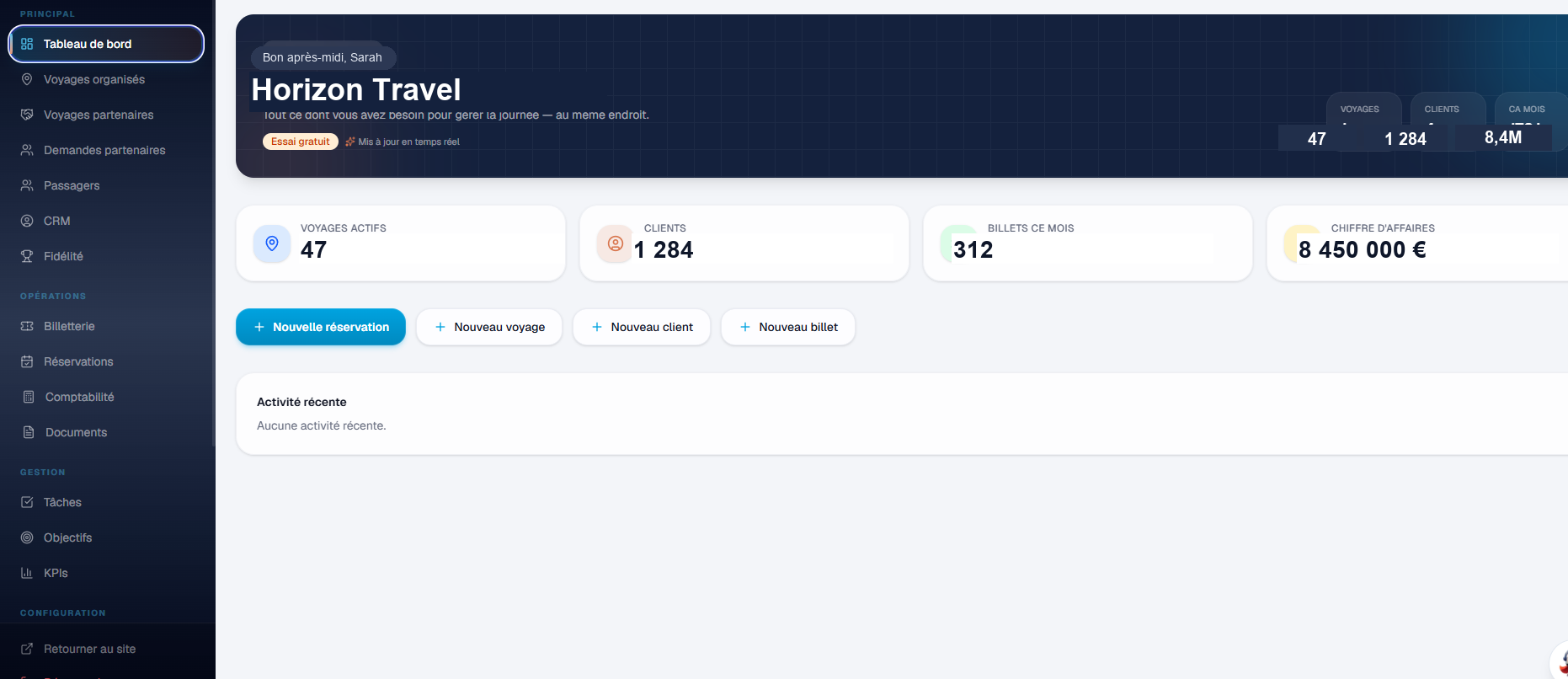The width and height of the screenshot is (1568, 679).
Task: Click the Fidélité trophy icon
Action: [27, 256]
